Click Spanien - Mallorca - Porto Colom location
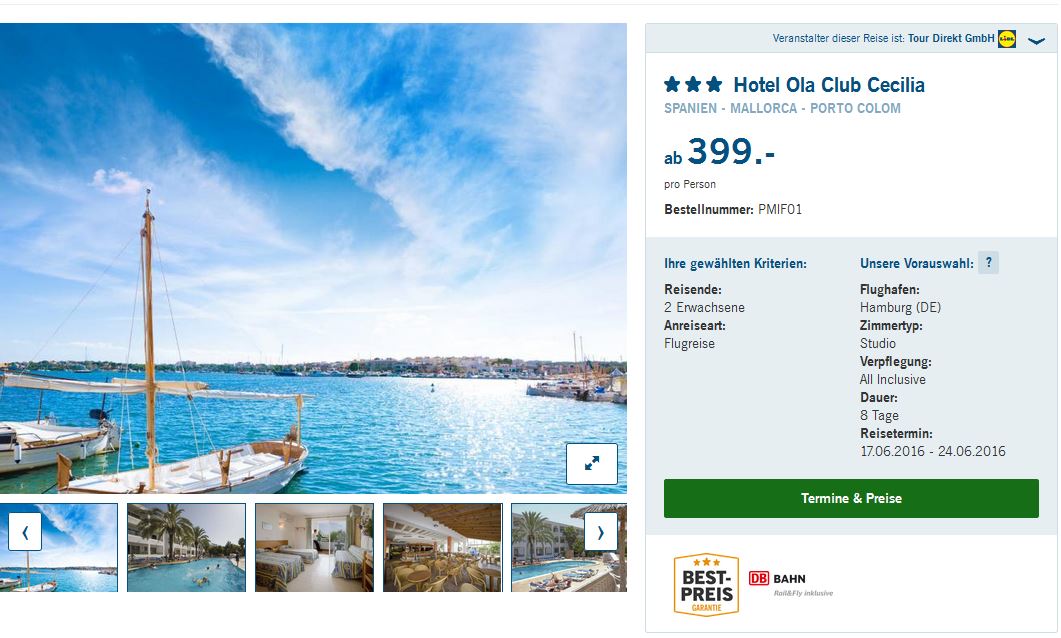 (x=782, y=108)
